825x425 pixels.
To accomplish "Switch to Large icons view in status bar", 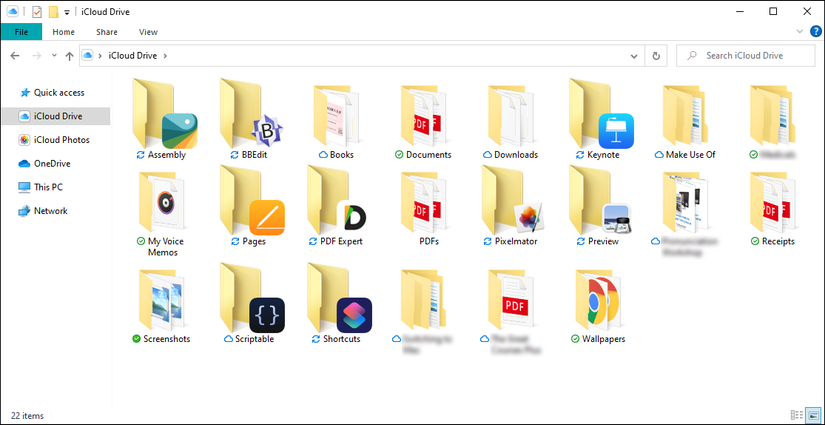I will (813, 415).
